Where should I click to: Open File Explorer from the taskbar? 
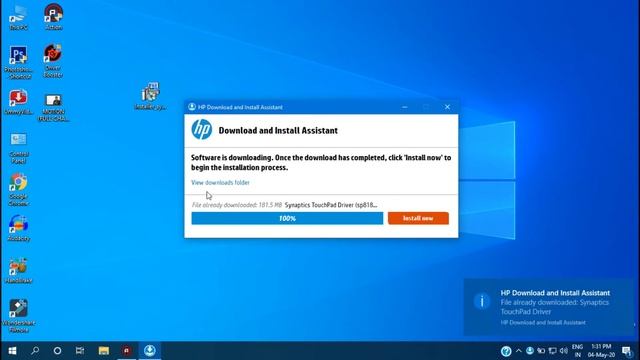pyautogui.click(x=104, y=351)
